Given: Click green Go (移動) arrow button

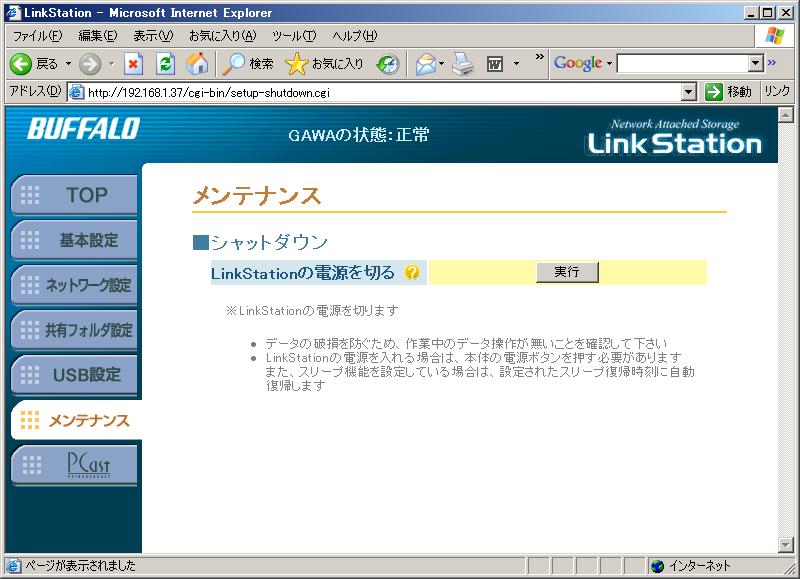Looking at the screenshot, I should tap(728, 92).
